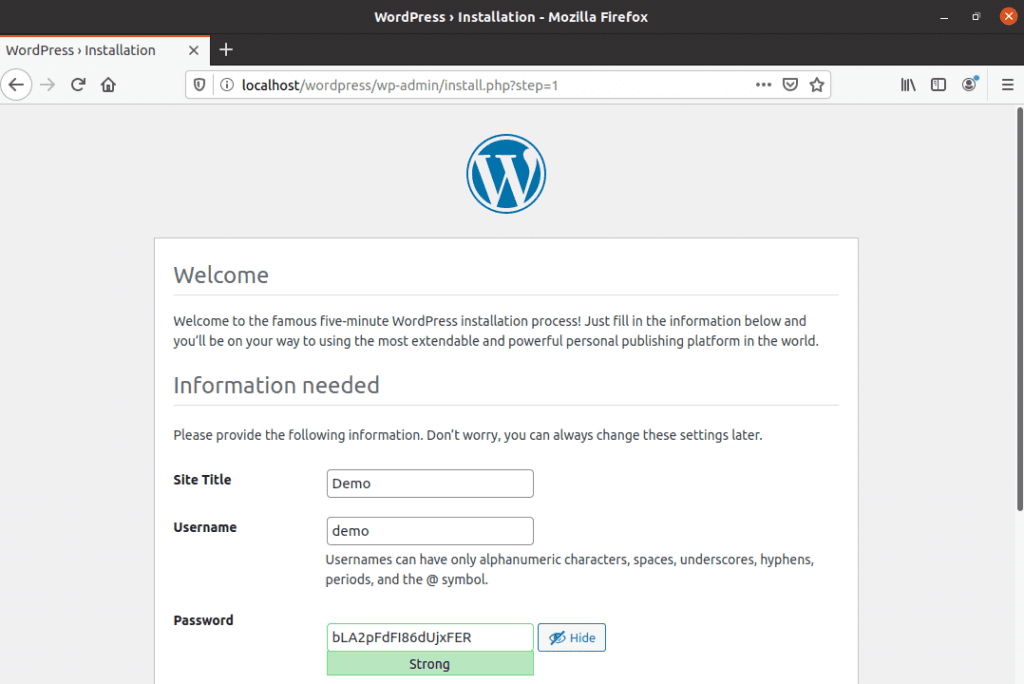
Task: Open the Library icon in toolbar
Action: point(908,85)
